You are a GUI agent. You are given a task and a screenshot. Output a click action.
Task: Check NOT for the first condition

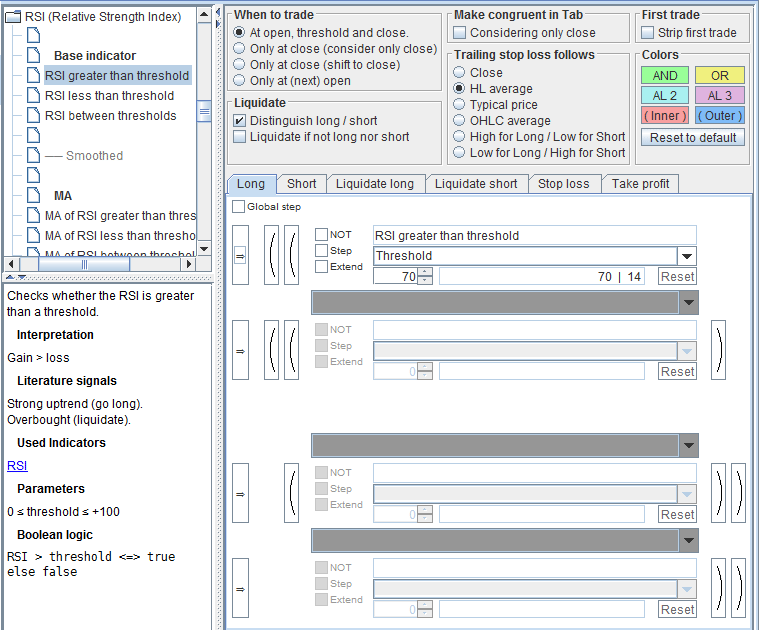click(x=321, y=235)
